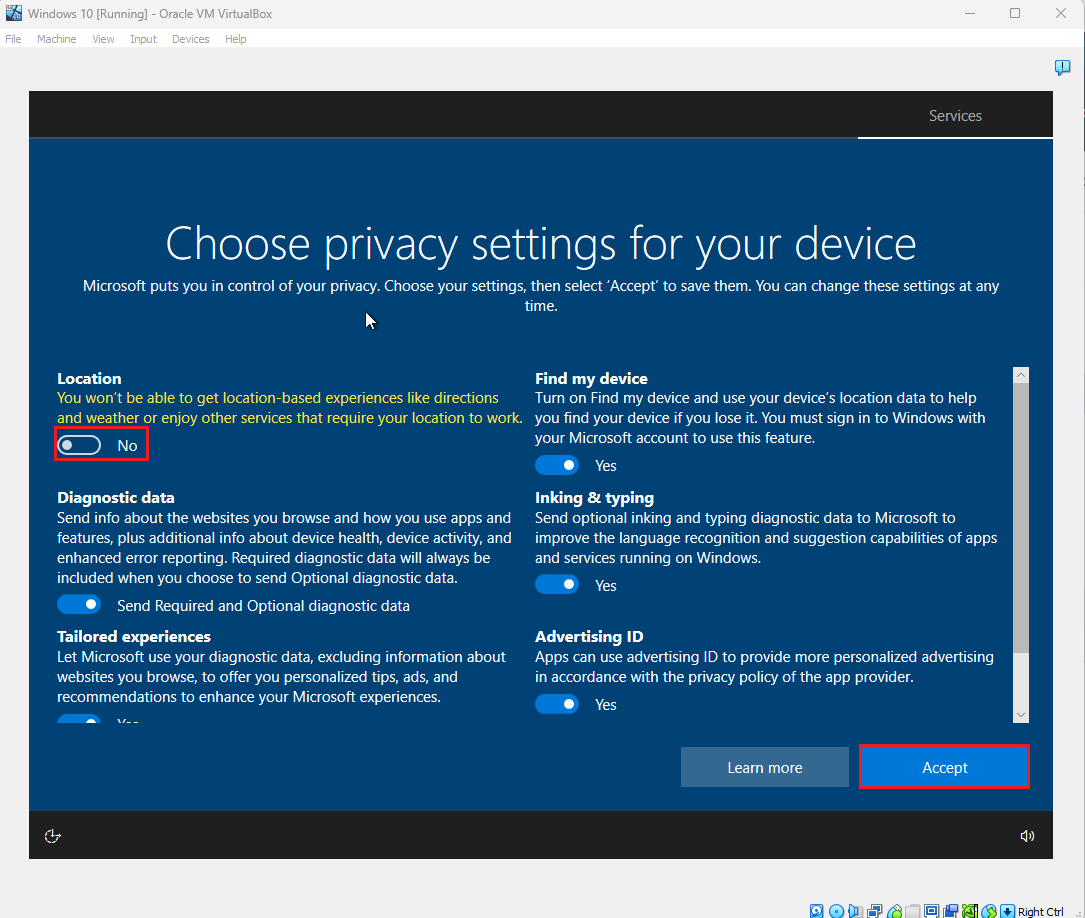Click the green CPU chip status indicator
The image size is (1085, 918).
[969, 911]
